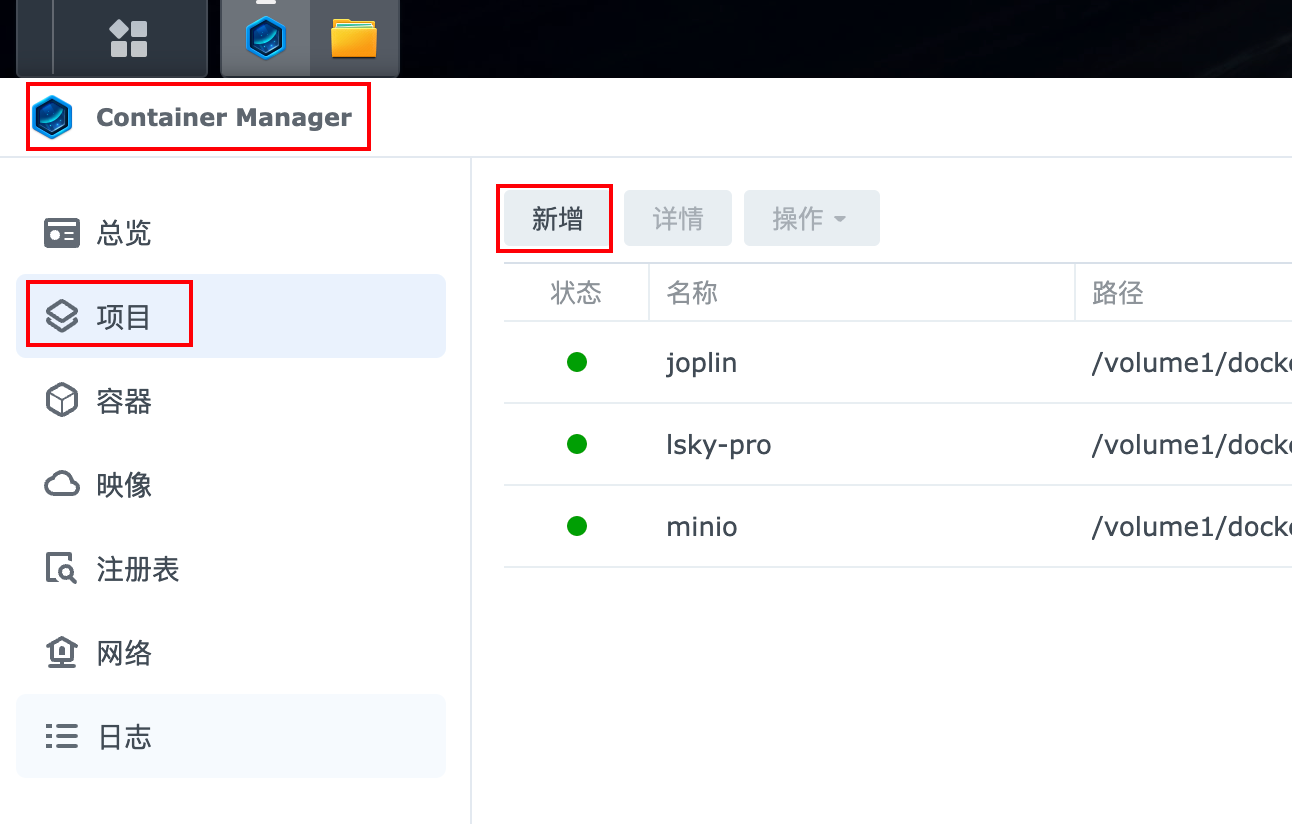This screenshot has width=1292, height=824.
Task: Click the 网络 network sidebar icon
Action: click(62, 653)
